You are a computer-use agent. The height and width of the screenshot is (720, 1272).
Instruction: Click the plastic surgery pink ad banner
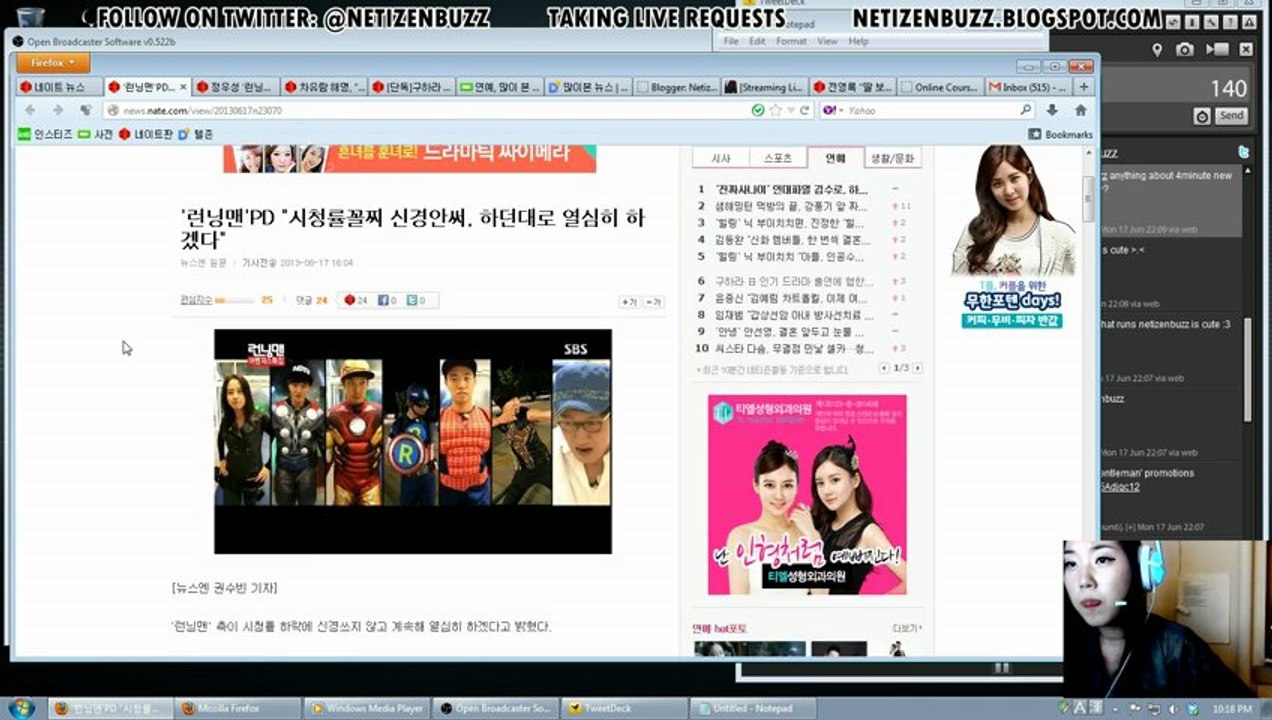click(x=807, y=495)
